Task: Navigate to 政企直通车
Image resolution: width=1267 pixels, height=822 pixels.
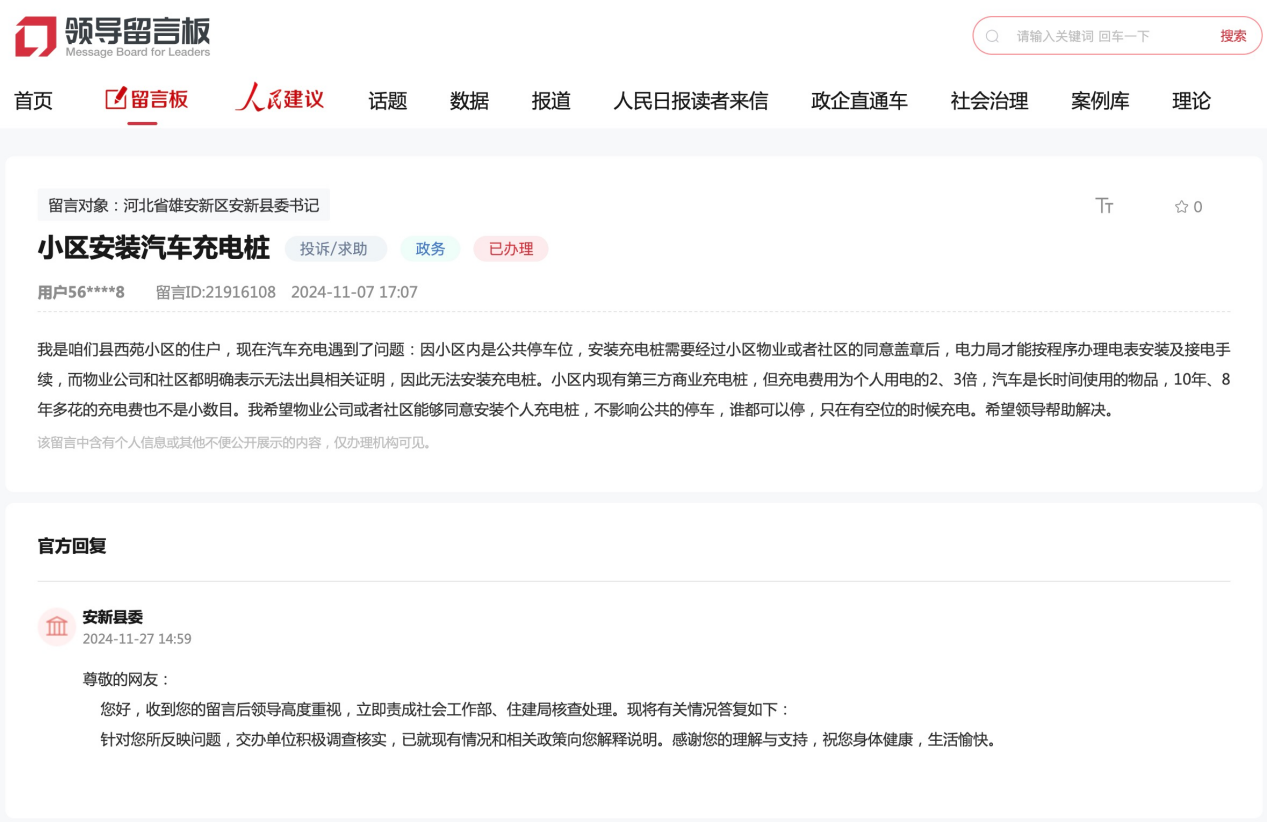Action: pyautogui.click(x=859, y=100)
